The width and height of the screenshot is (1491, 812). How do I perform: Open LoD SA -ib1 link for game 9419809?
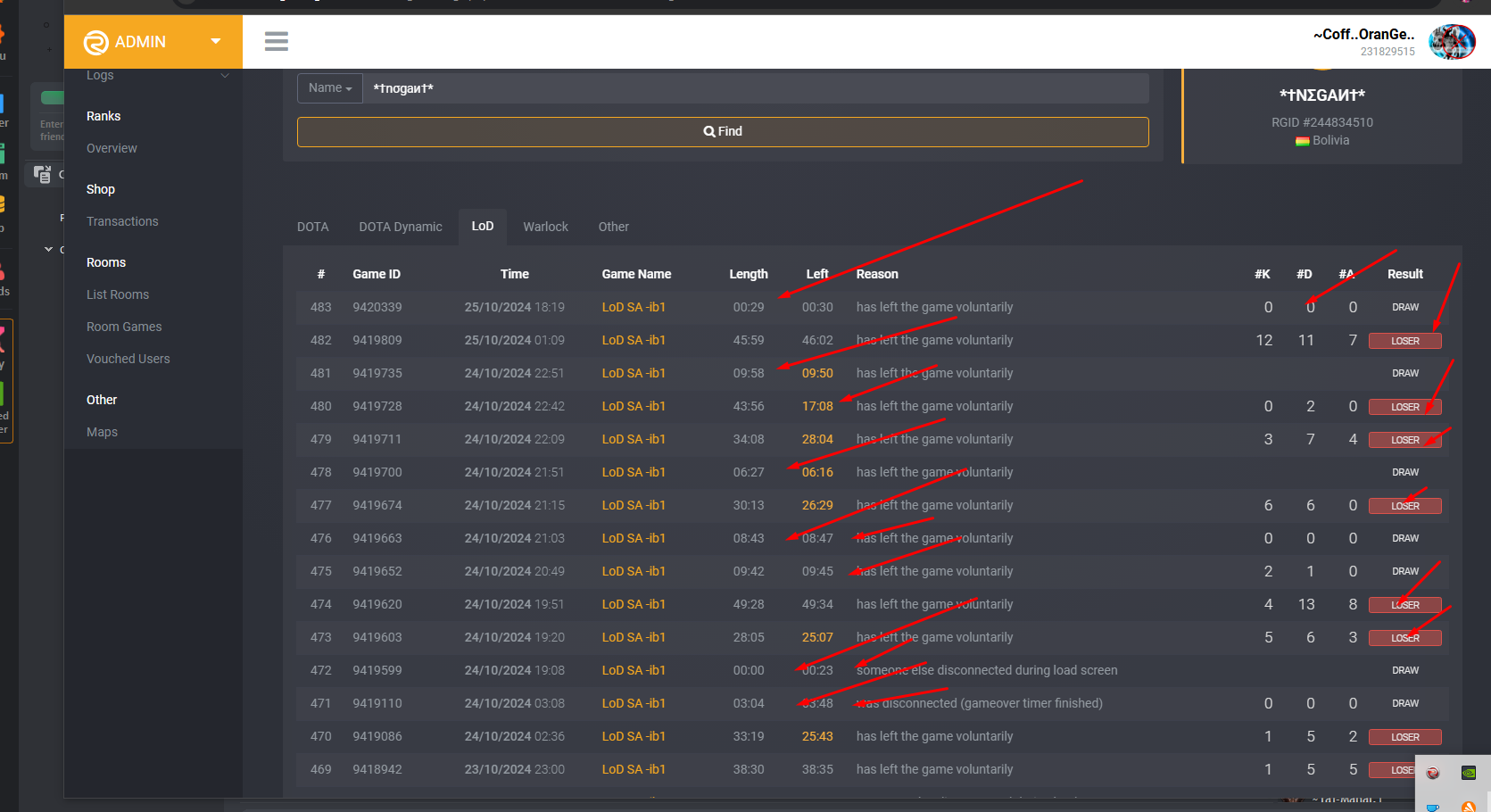coord(634,340)
